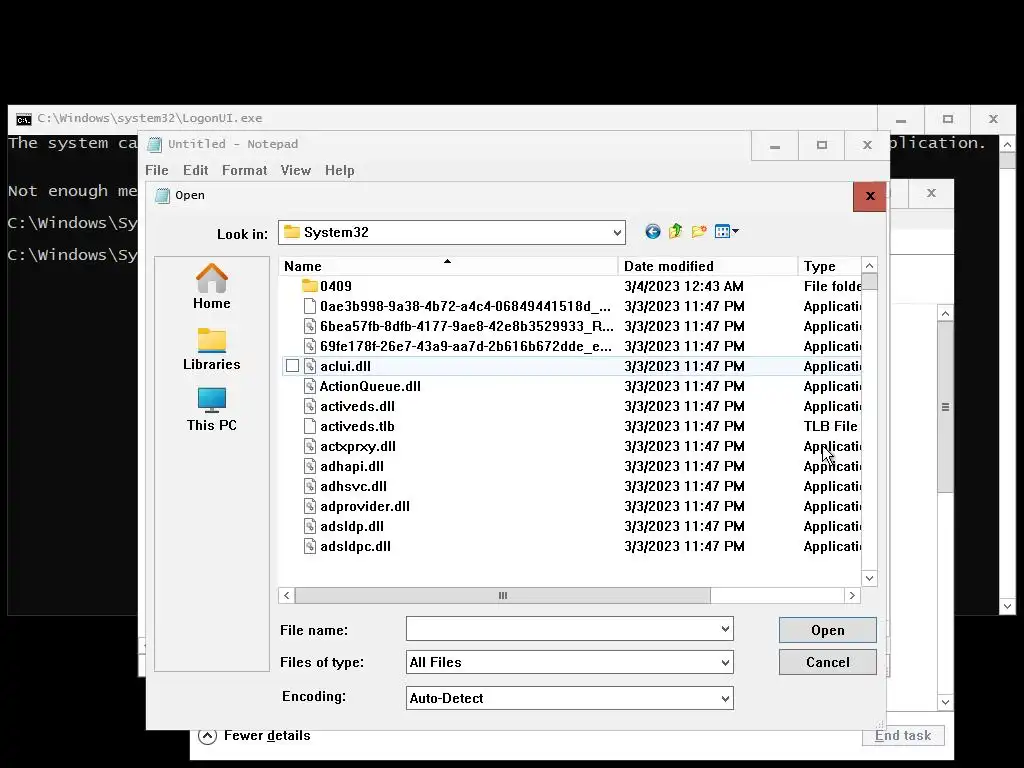Image resolution: width=1024 pixels, height=768 pixels.
Task: Open the View menu in Notepad
Action: 296,170
